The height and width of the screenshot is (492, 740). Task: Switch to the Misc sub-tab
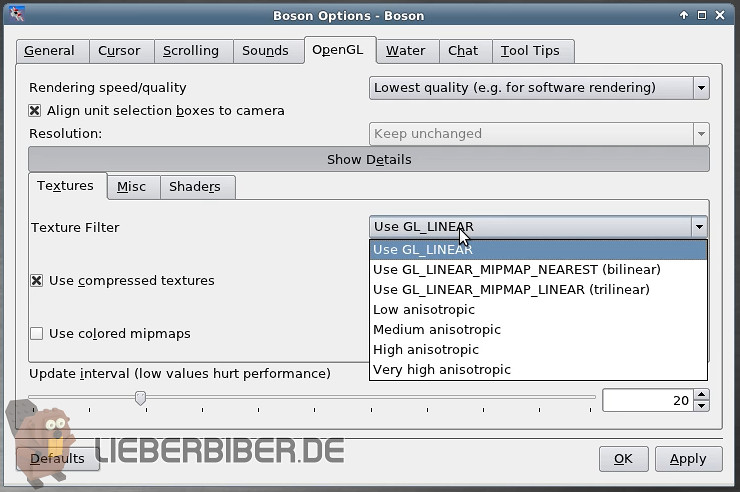click(134, 187)
